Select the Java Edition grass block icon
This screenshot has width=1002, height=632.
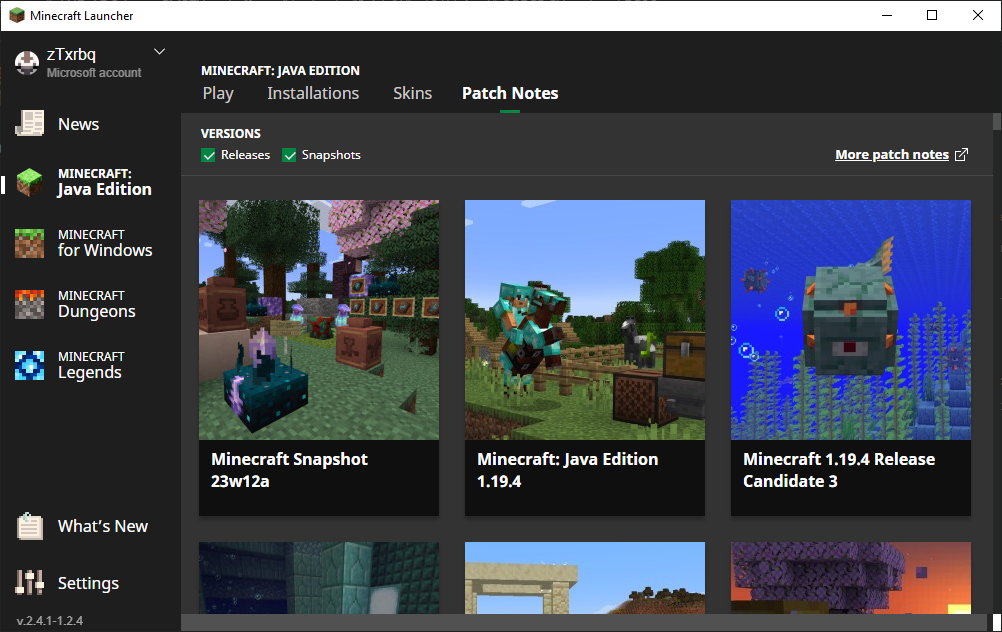coord(29,182)
